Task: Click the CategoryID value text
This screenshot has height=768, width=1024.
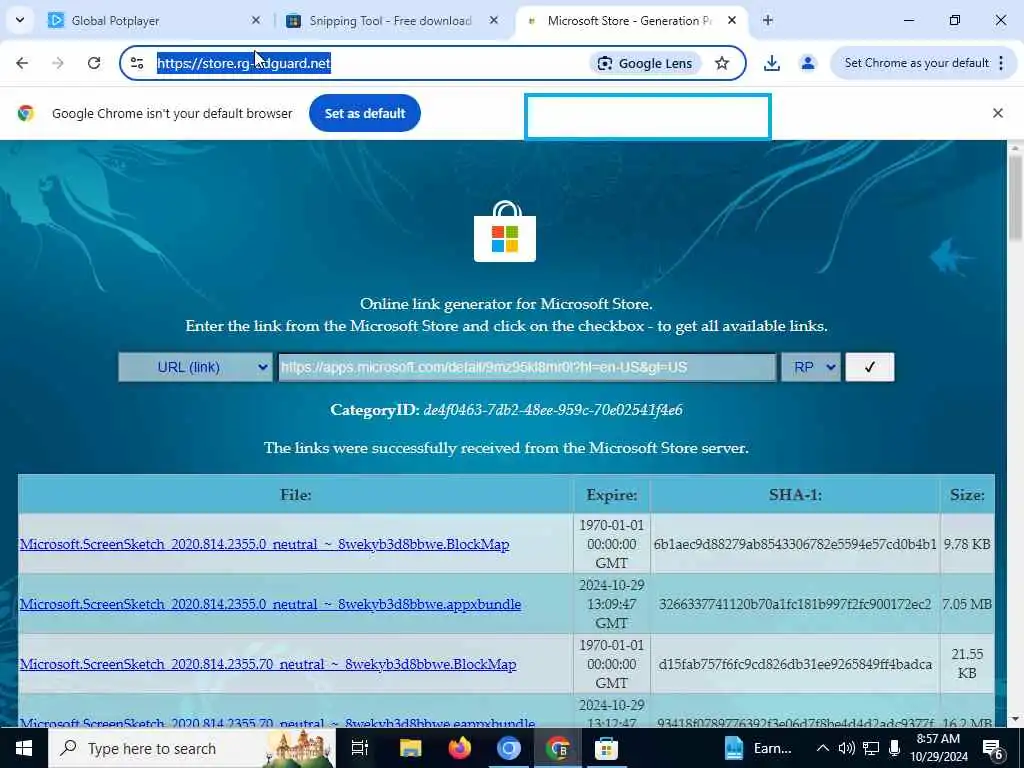Action: pos(552,410)
